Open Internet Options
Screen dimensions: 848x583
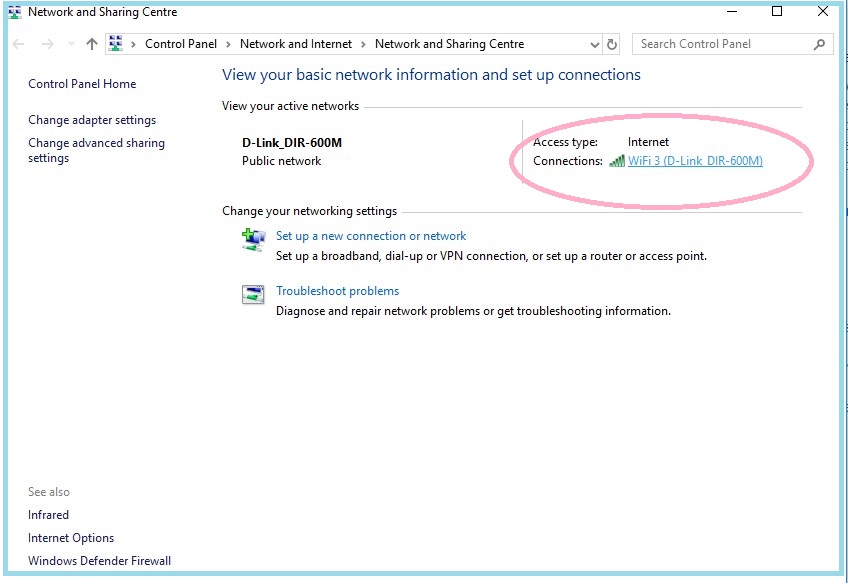(71, 538)
